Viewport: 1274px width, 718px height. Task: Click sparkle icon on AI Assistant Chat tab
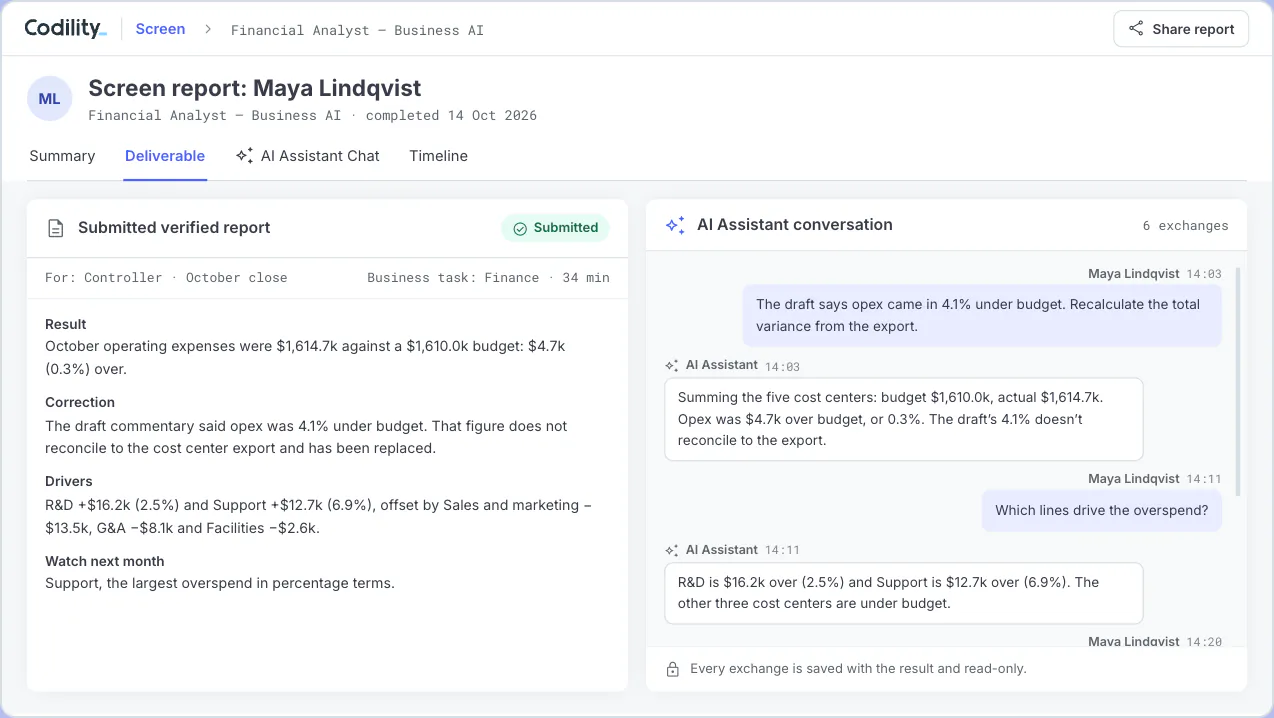coord(244,156)
